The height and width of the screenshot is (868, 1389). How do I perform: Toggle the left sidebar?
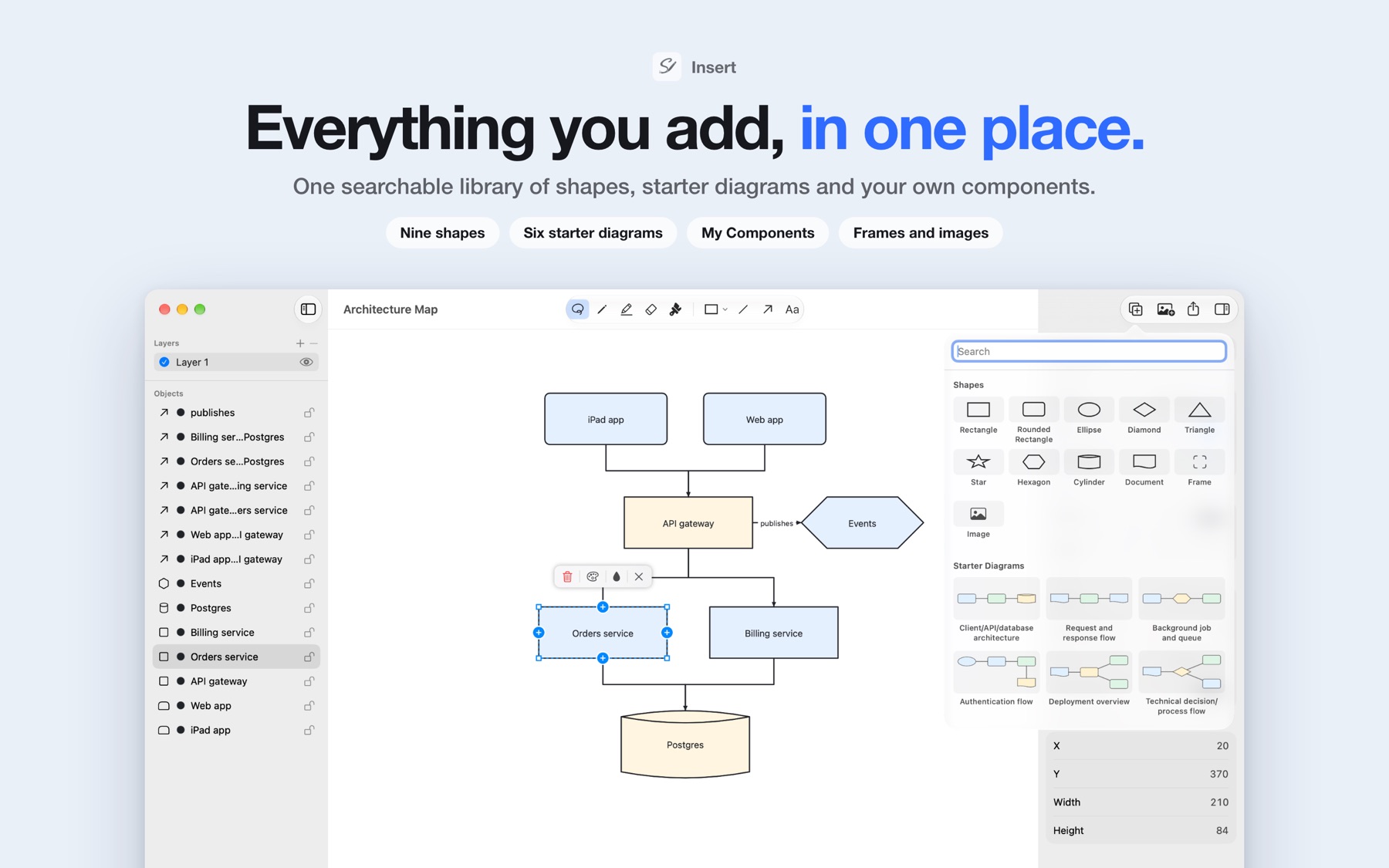[x=308, y=309]
